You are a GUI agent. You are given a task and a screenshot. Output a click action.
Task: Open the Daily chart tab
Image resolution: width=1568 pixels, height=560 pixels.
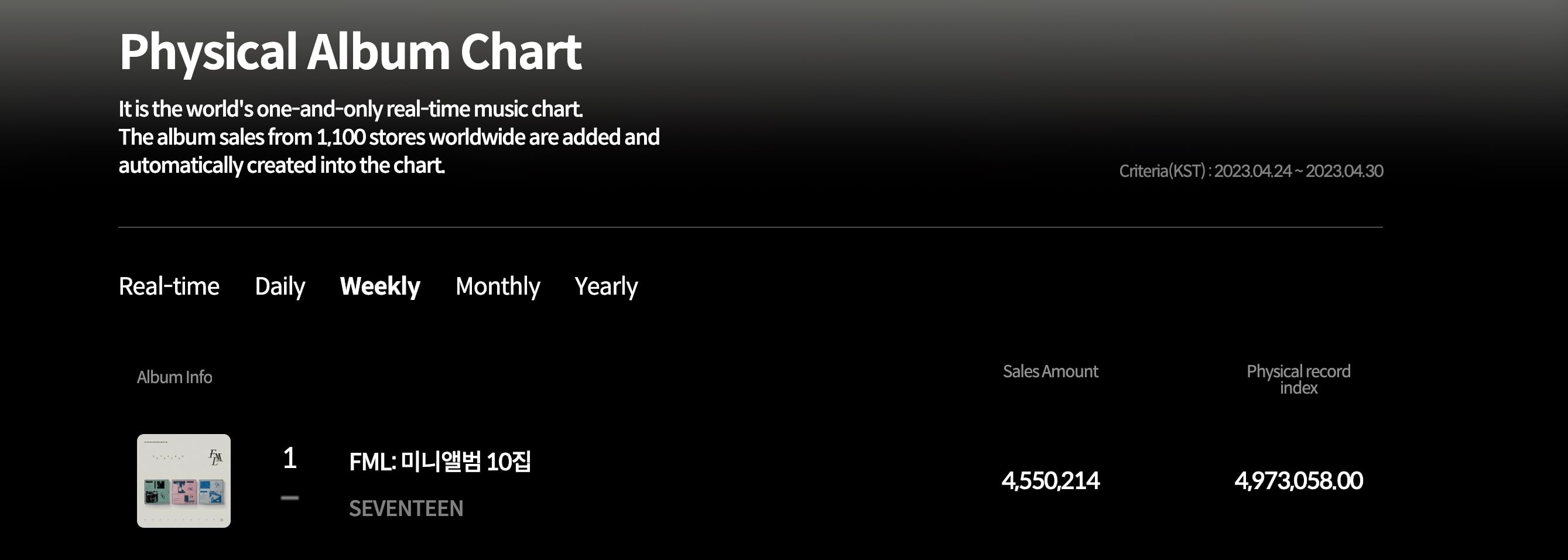pyautogui.click(x=279, y=286)
